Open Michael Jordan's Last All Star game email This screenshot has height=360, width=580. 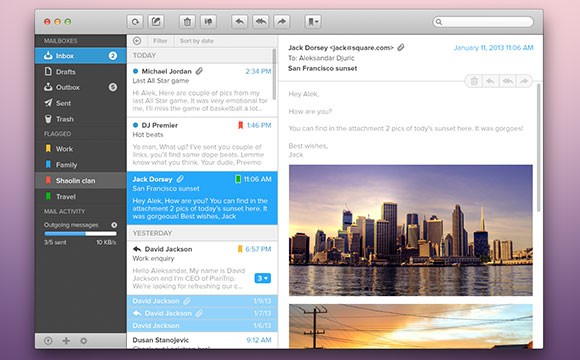202,90
